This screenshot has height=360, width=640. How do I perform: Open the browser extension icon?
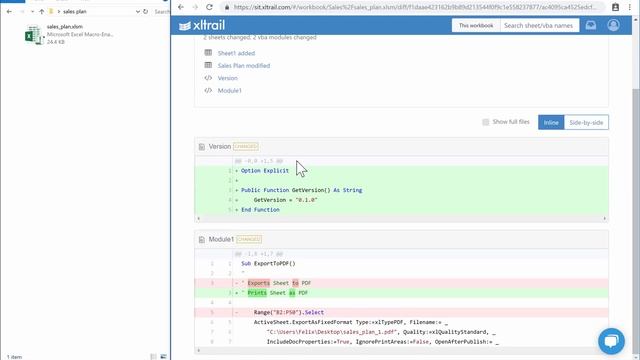[616, 7]
